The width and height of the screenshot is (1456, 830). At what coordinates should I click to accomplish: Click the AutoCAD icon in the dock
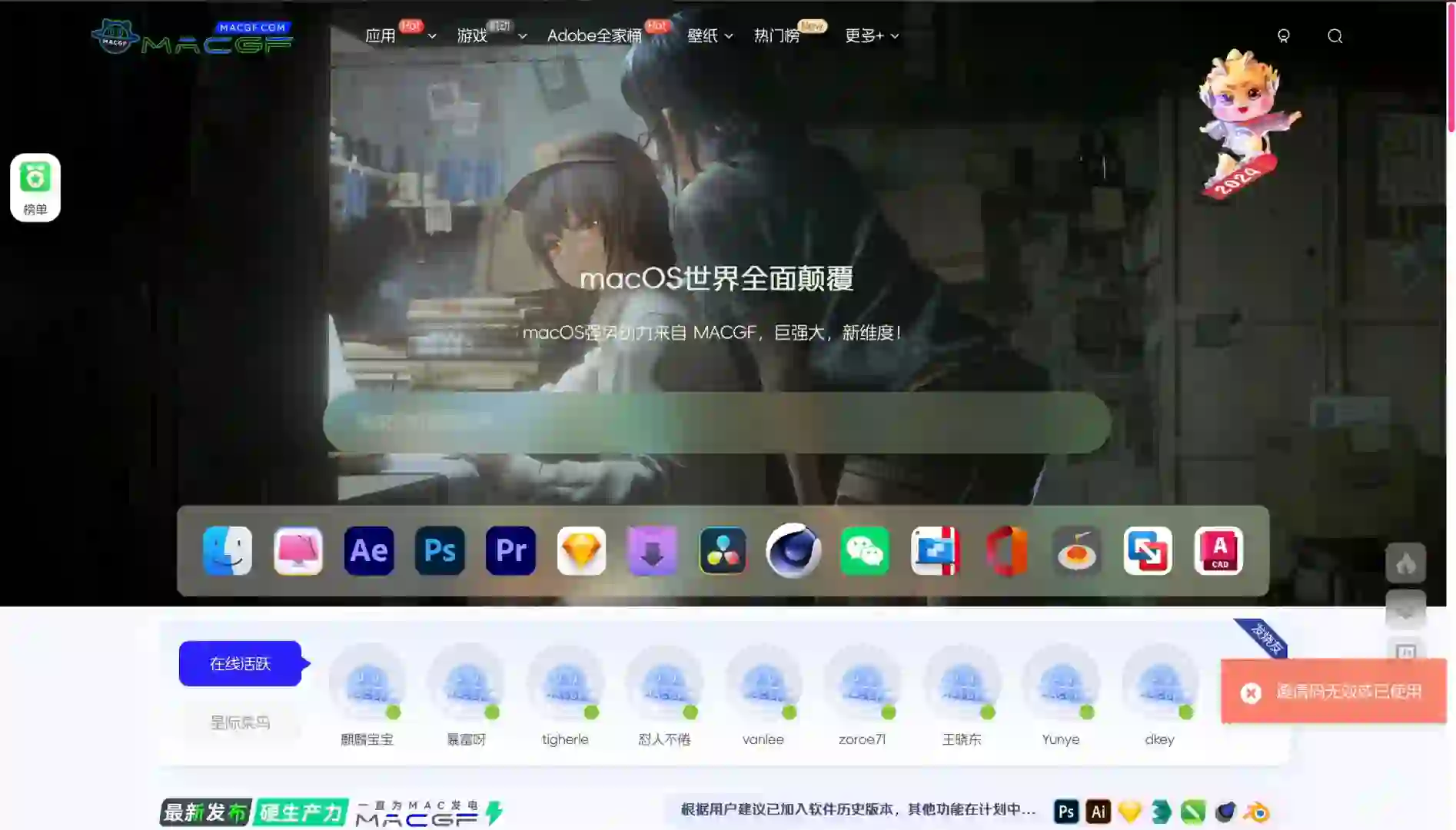click(1218, 550)
